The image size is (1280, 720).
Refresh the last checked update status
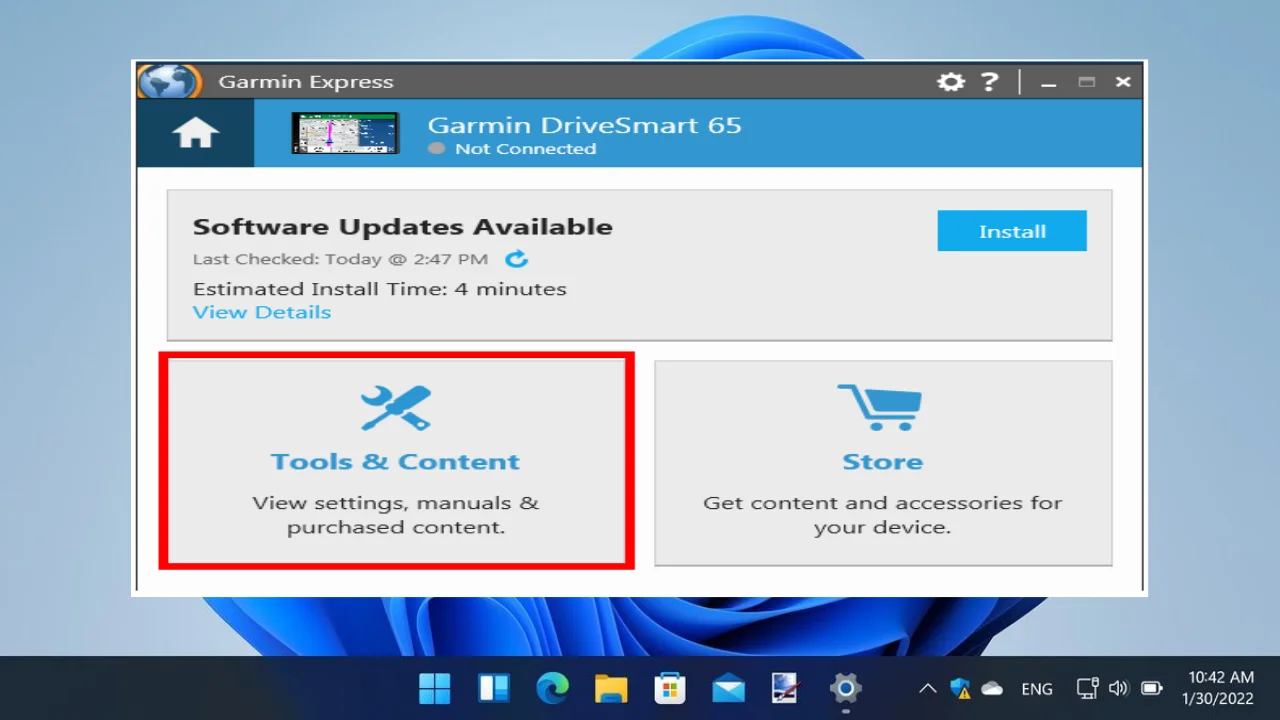click(516, 259)
